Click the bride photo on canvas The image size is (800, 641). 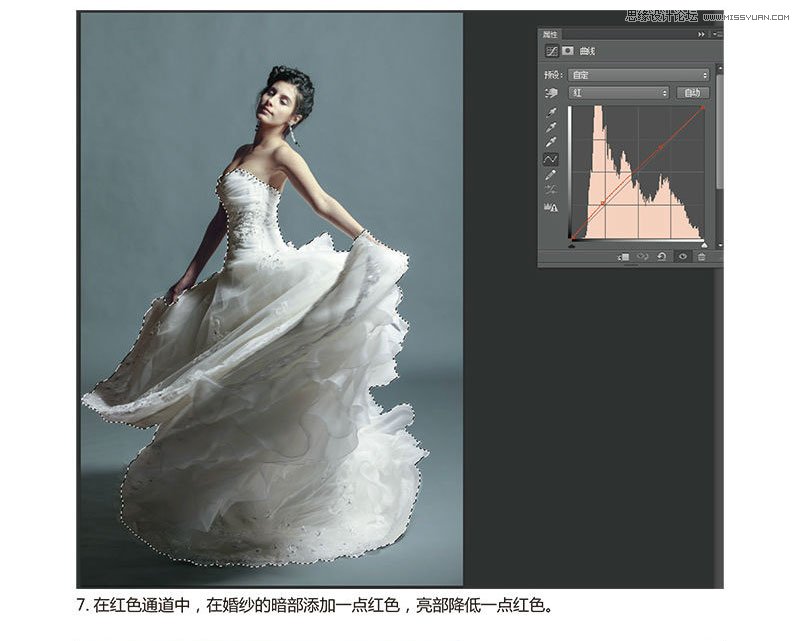[272, 299]
